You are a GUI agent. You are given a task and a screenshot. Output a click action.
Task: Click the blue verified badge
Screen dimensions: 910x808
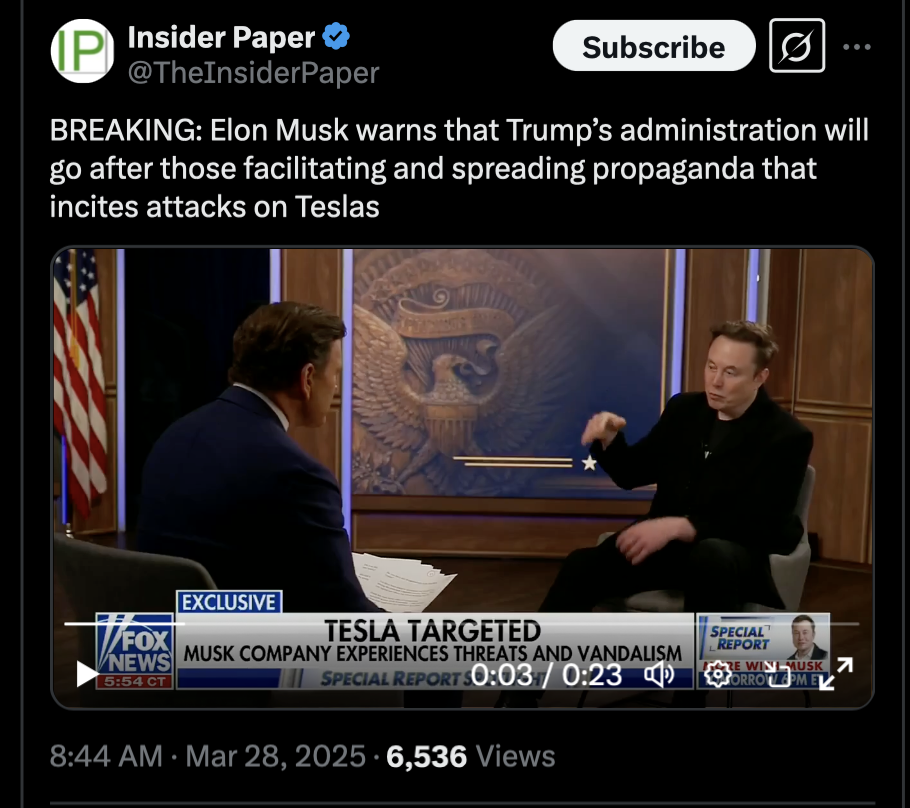tap(336, 37)
